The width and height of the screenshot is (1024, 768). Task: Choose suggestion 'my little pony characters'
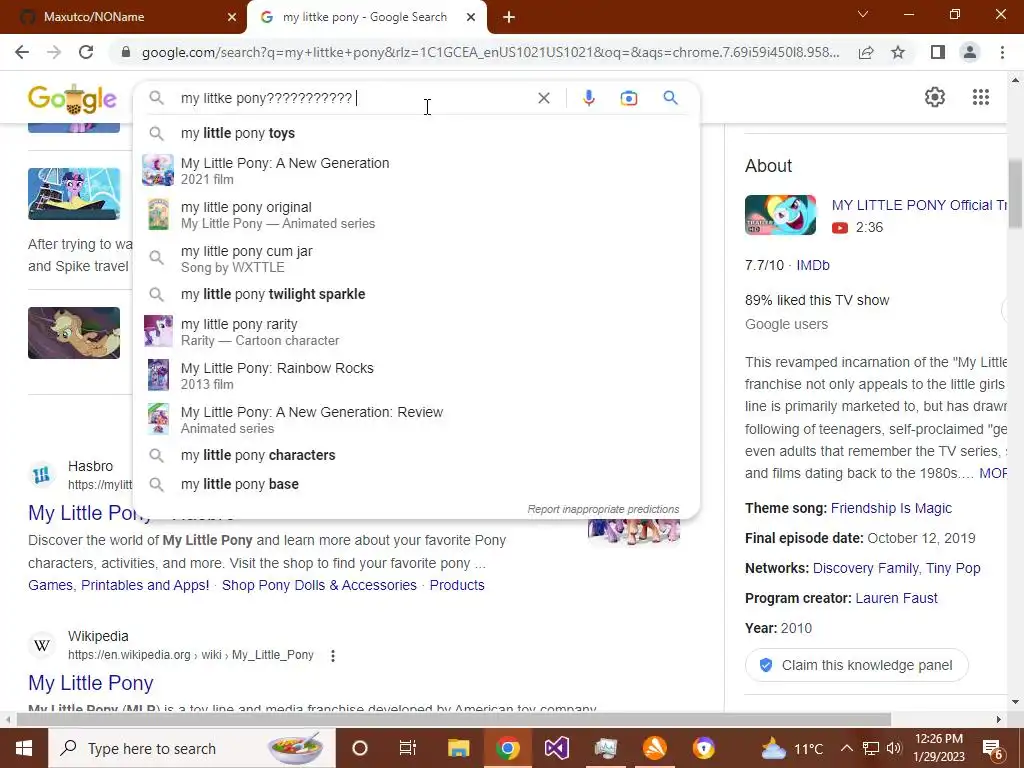pyautogui.click(x=416, y=455)
